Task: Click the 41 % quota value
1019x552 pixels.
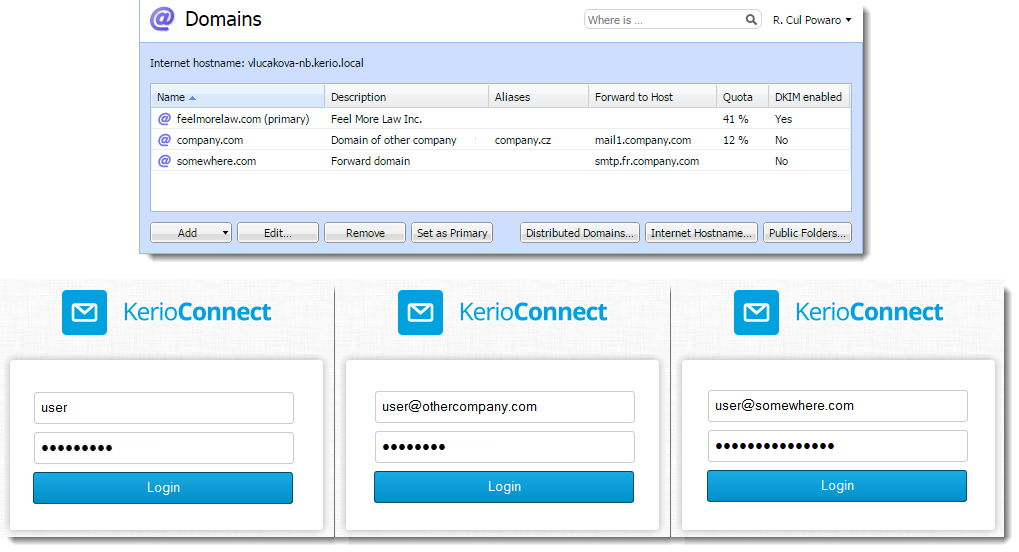Action: click(x=736, y=119)
